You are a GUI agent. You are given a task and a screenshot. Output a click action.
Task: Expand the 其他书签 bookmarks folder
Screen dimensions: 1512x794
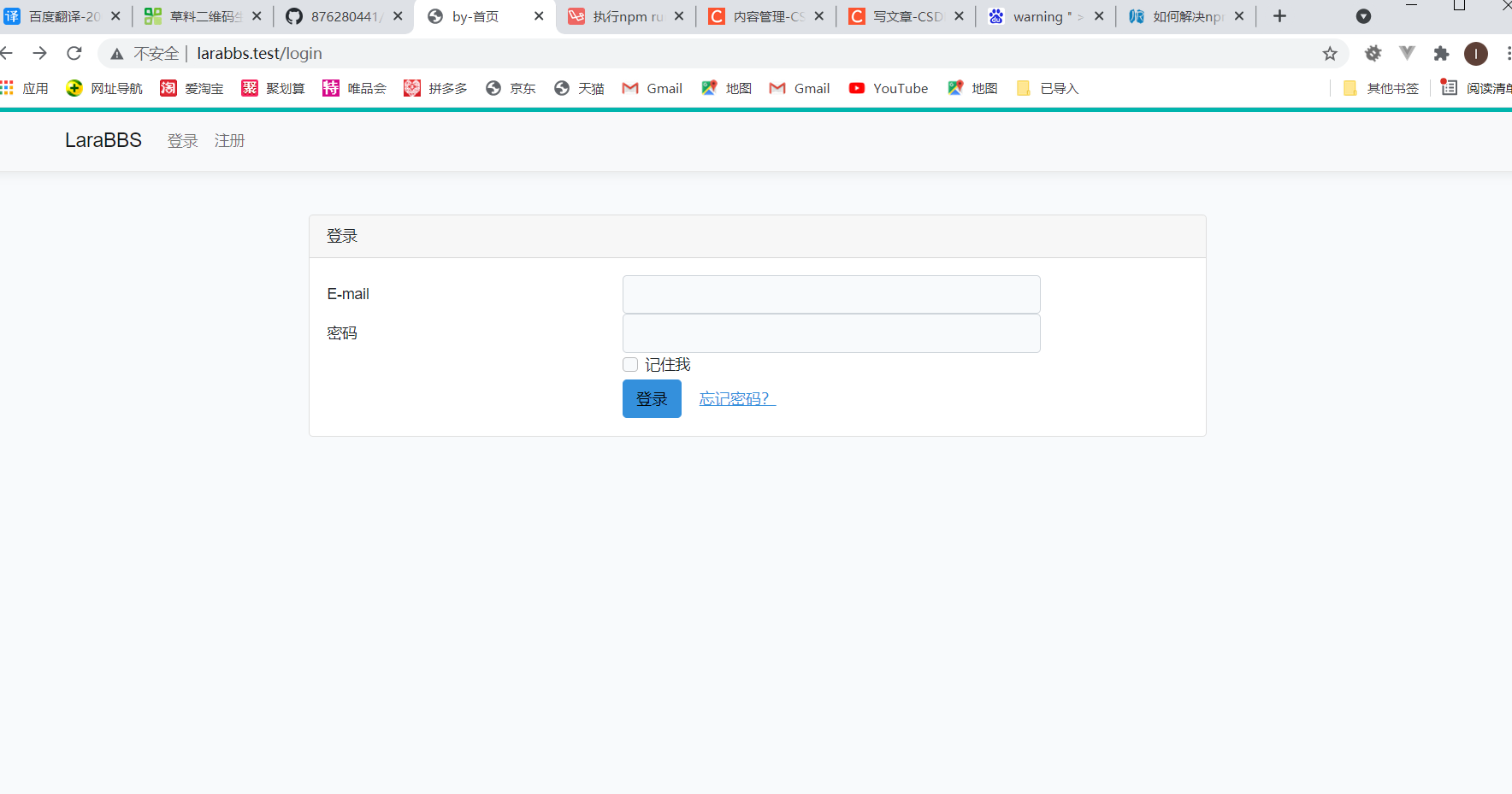(1380, 88)
